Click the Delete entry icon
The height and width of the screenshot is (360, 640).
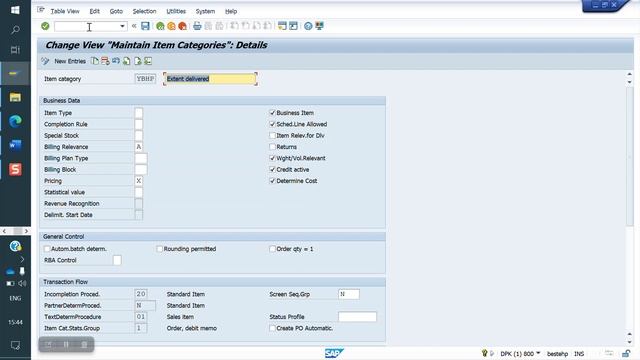pyautogui.click(x=105, y=61)
